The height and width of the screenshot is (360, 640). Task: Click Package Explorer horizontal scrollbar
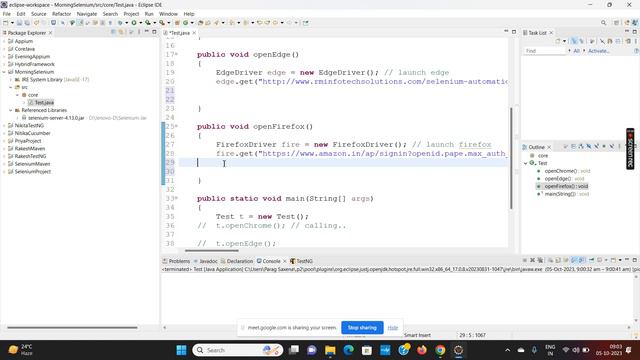[72, 327]
